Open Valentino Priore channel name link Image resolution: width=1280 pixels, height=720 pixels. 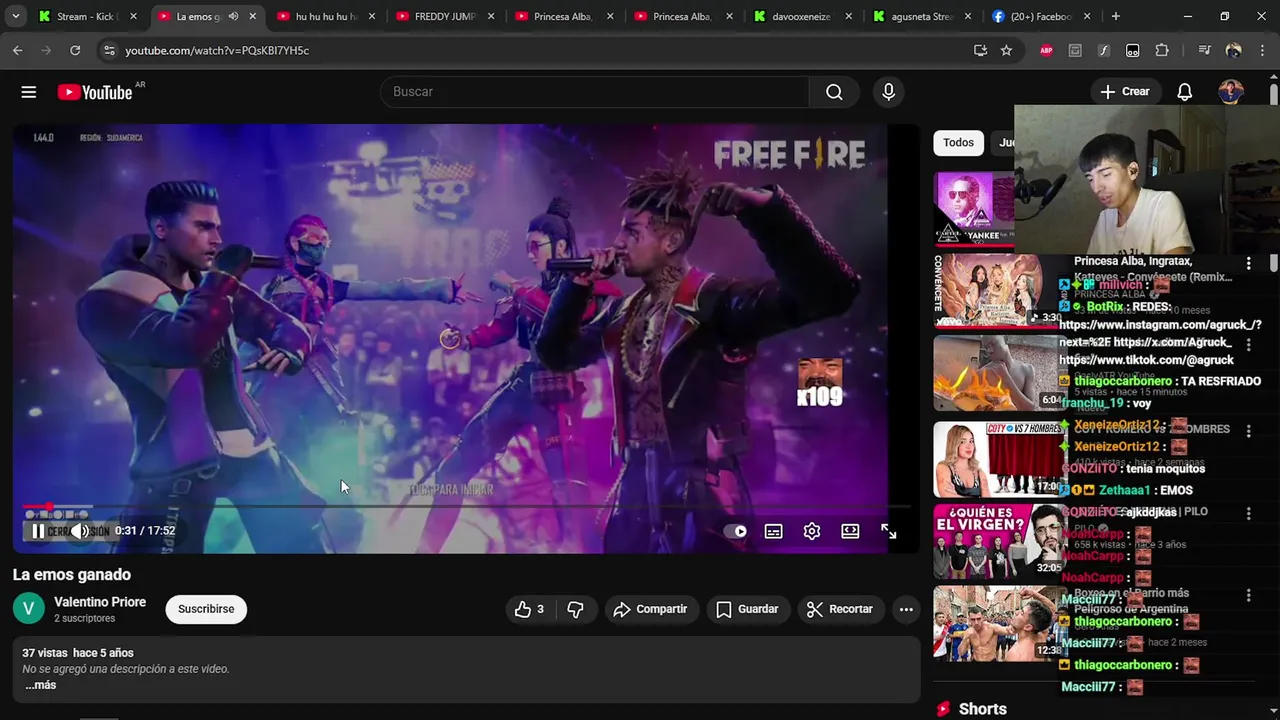point(100,602)
